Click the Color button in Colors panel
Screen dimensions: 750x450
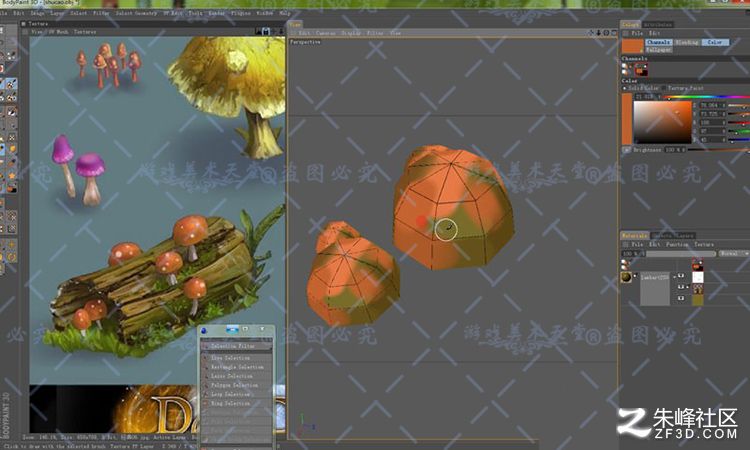(715, 42)
